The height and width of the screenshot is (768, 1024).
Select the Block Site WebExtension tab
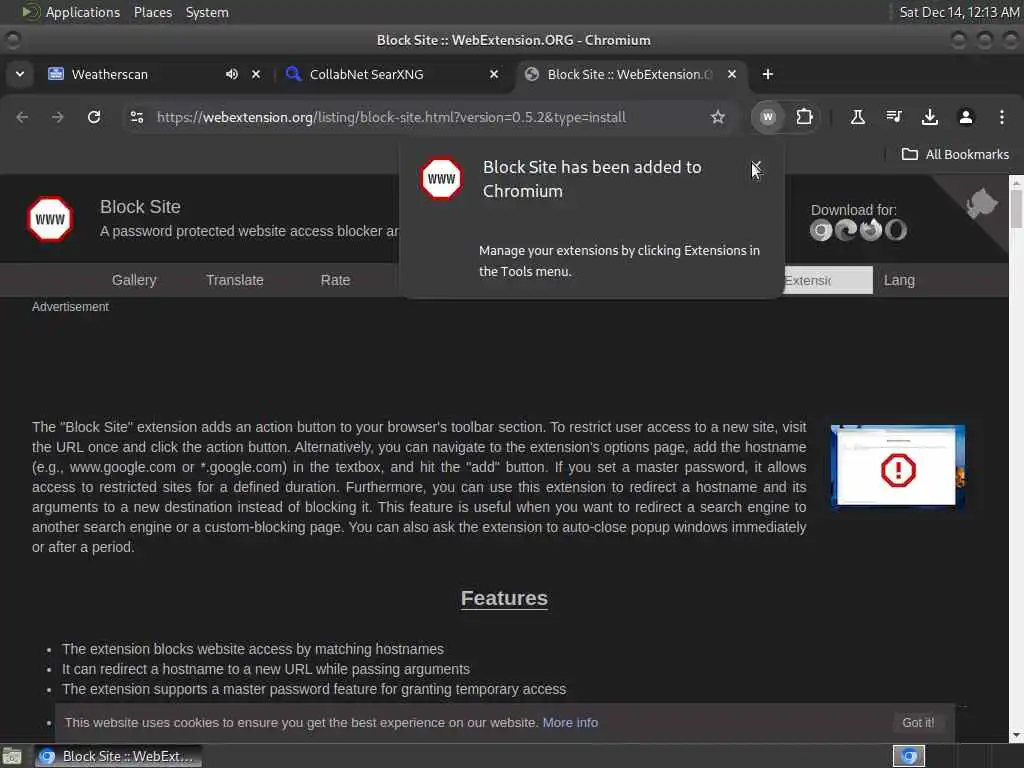click(x=632, y=74)
